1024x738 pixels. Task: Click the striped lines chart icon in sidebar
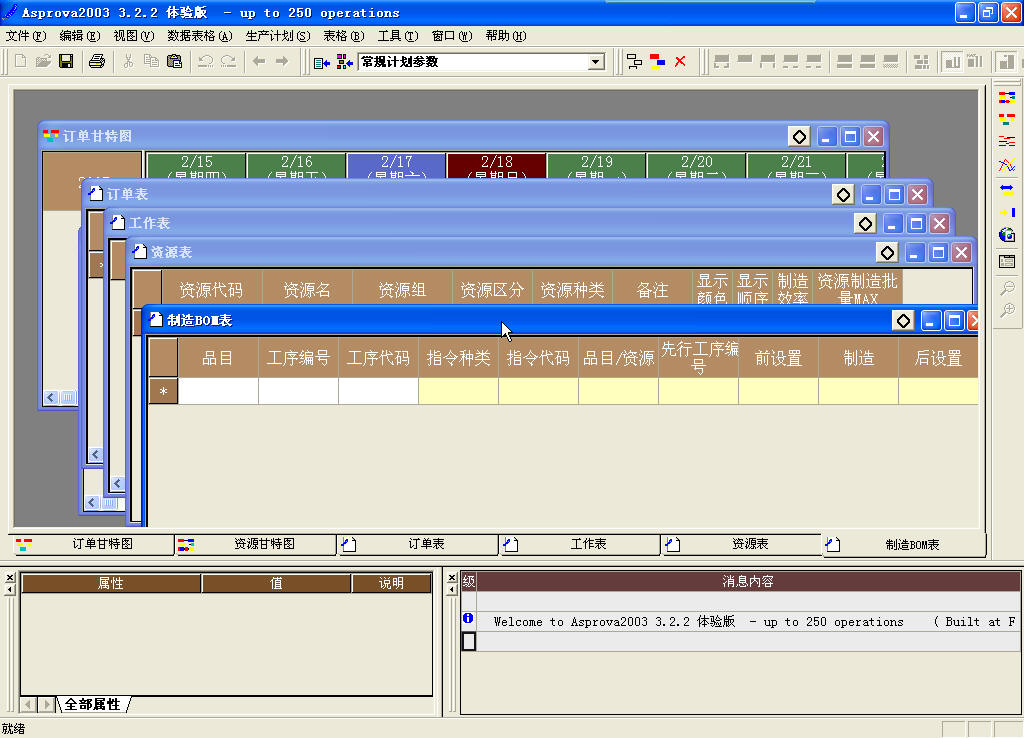pos(1007,142)
